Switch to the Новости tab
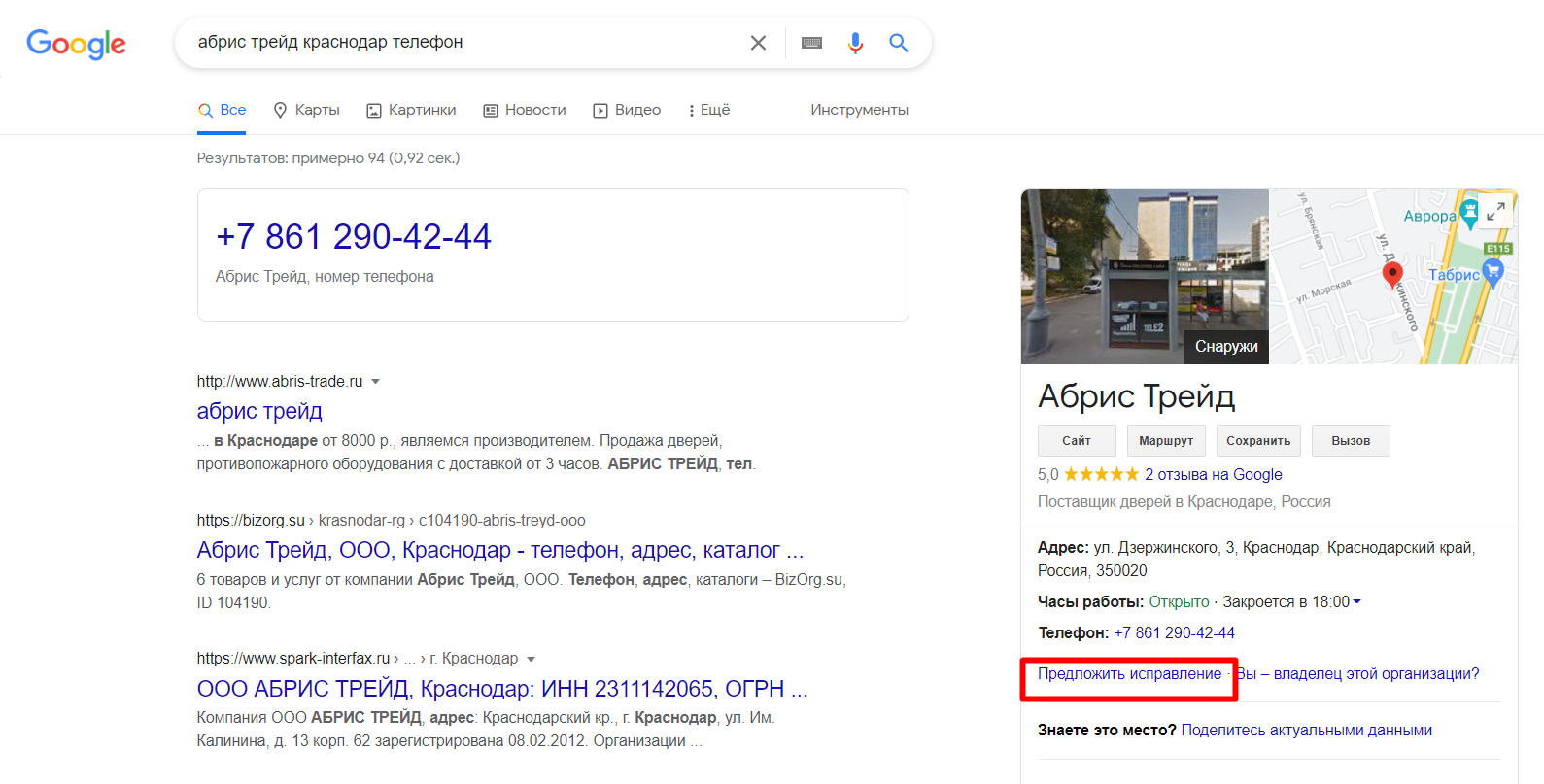 click(525, 110)
